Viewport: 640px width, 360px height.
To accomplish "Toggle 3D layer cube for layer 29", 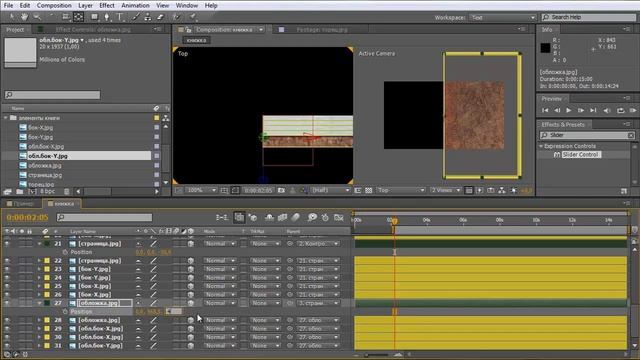I will (x=191, y=329).
